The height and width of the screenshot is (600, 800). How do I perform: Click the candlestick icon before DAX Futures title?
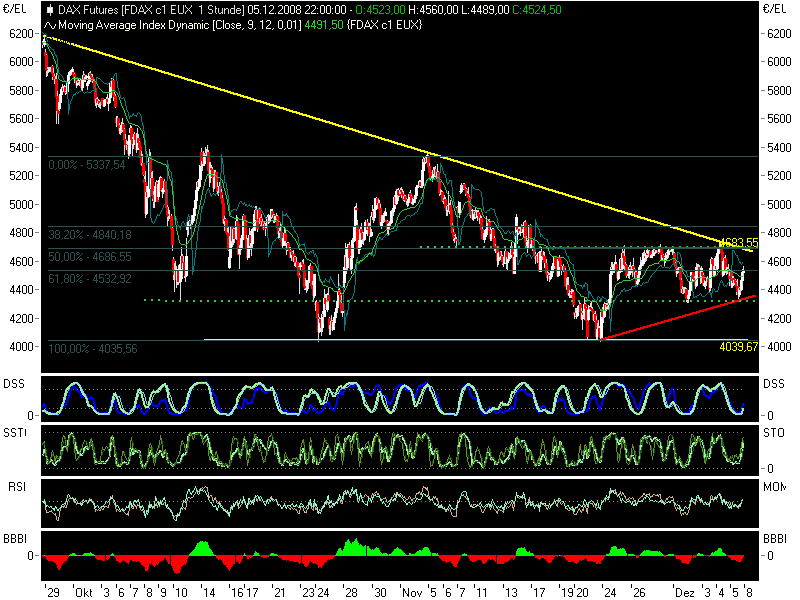click(50, 10)
